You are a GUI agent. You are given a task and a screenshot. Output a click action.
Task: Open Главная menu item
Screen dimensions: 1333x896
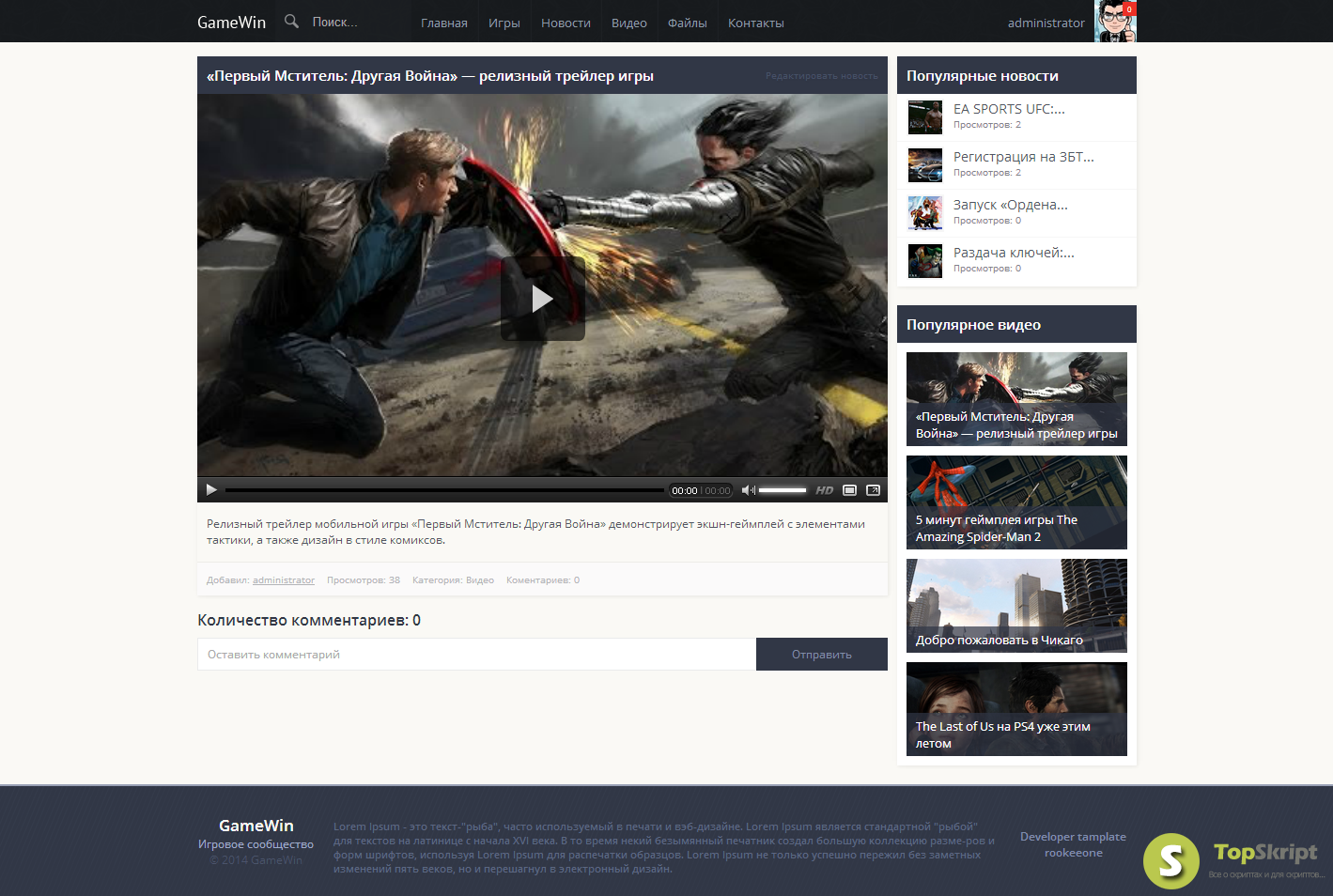click(x=444, y=23)
